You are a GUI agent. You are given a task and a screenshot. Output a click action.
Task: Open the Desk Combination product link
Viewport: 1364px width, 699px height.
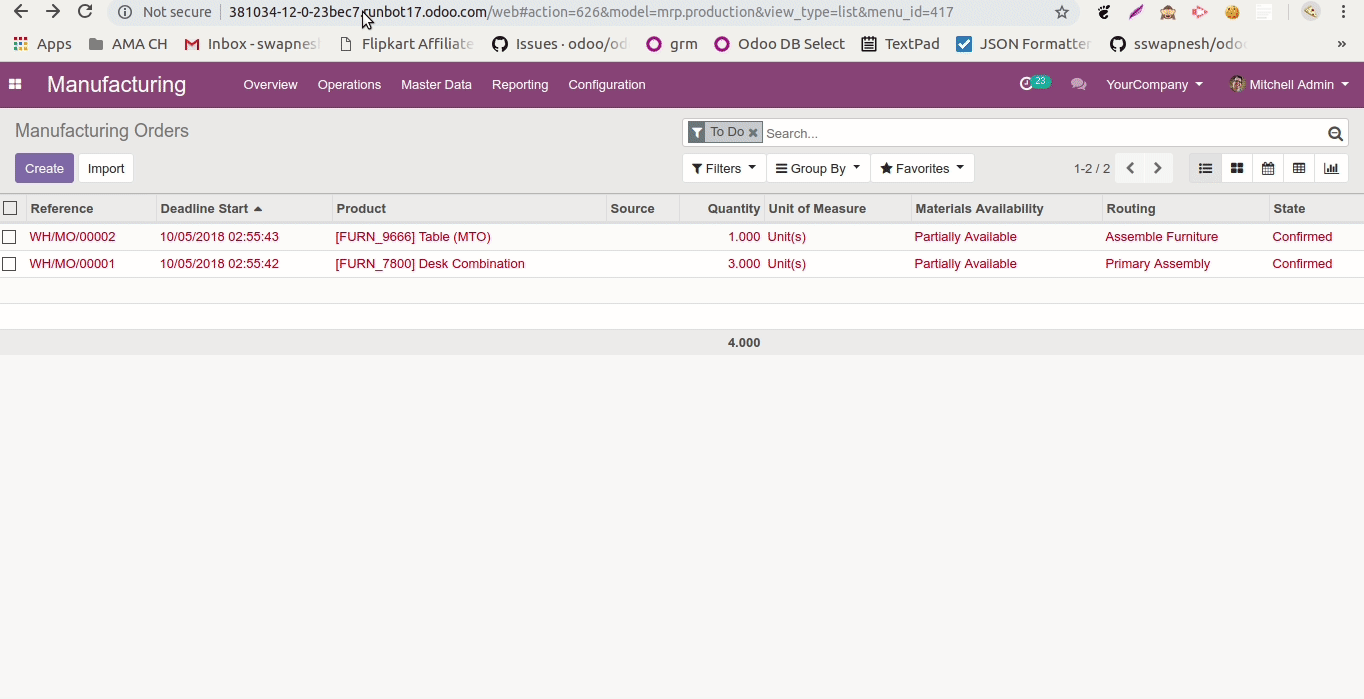[x=430, y=263]
